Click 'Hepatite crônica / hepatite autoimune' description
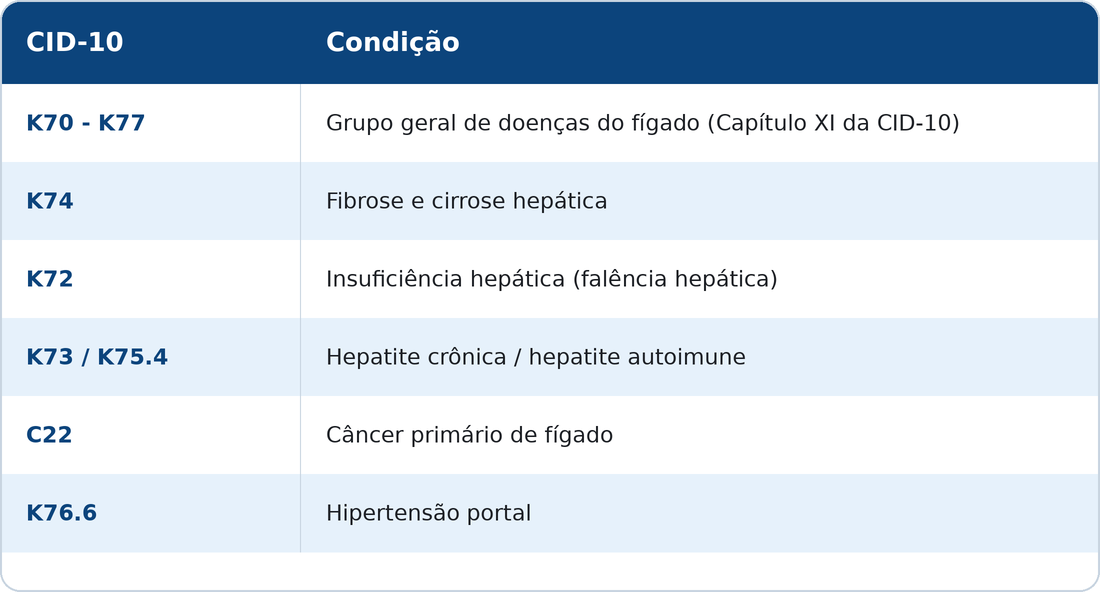 click(536, 357)
